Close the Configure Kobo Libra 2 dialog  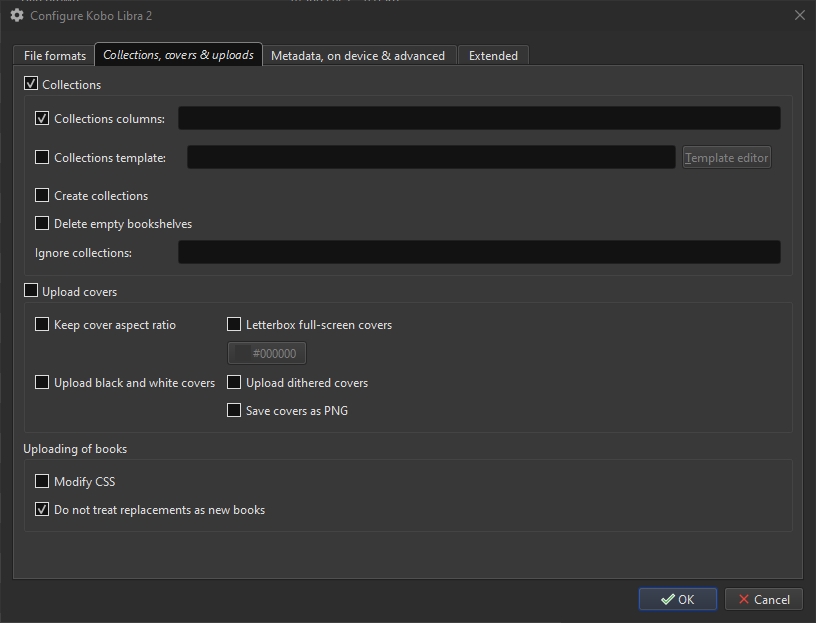(x=799, y=16)
